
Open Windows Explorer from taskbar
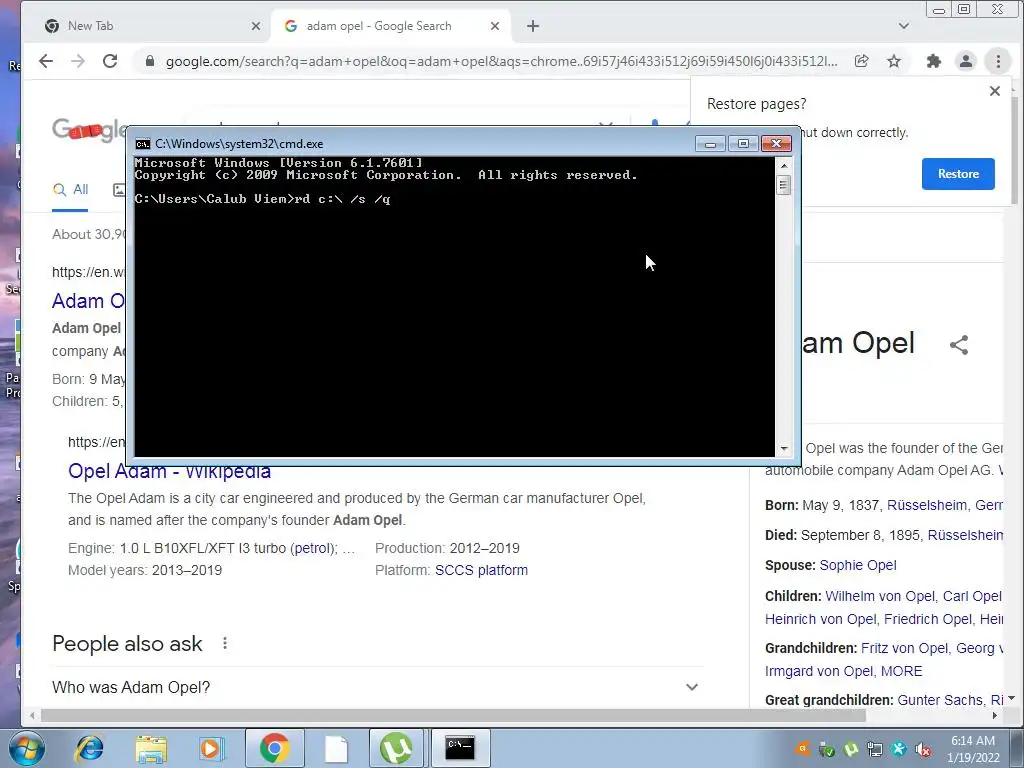coord(151,748)
